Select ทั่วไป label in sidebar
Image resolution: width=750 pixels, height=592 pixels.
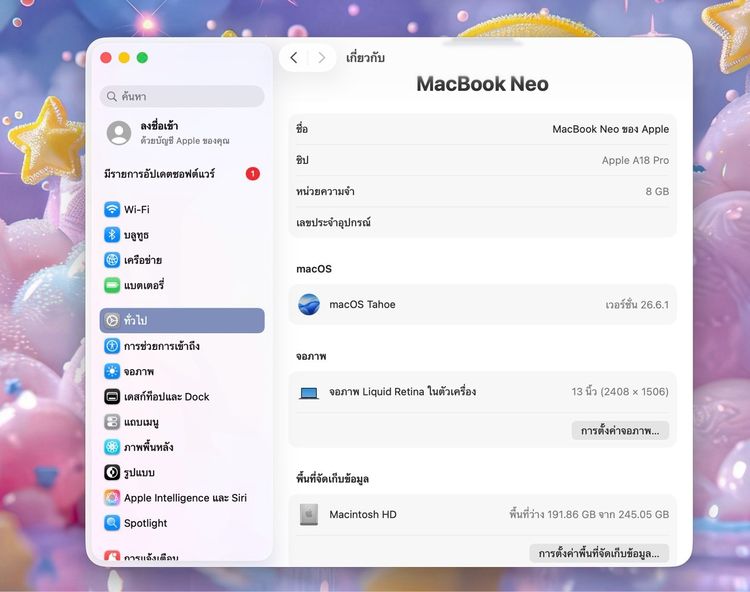tap(135, 320)
